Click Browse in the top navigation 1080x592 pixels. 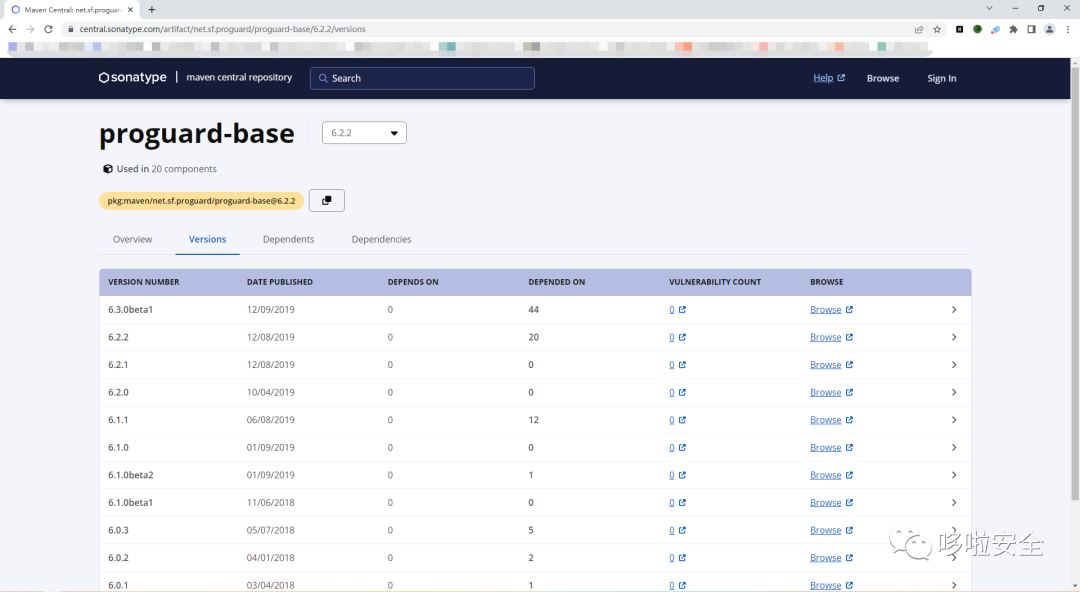click(883, 79)
